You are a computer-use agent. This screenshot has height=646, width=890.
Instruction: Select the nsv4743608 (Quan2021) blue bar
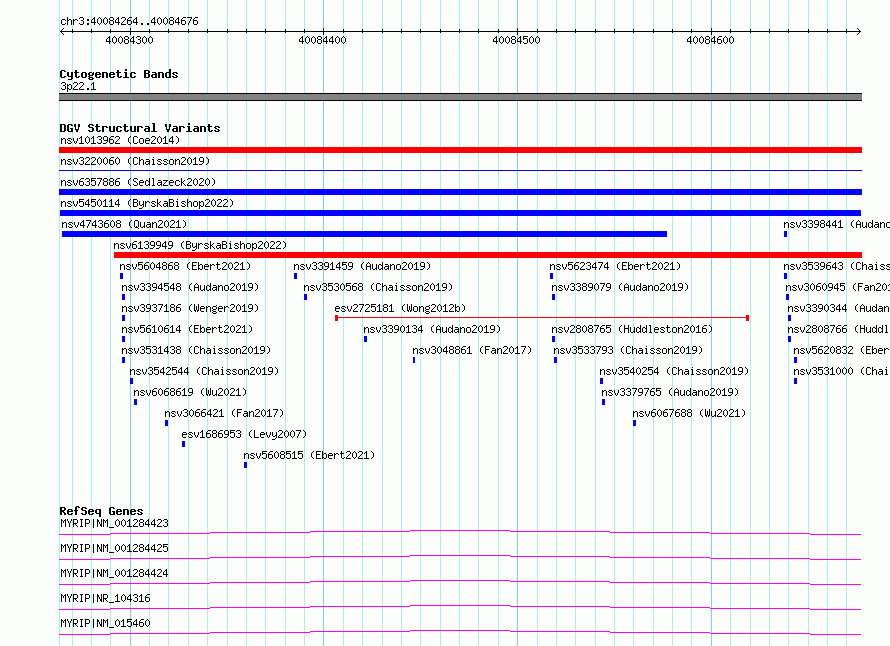pyautogui.click(x=364, y=234)
